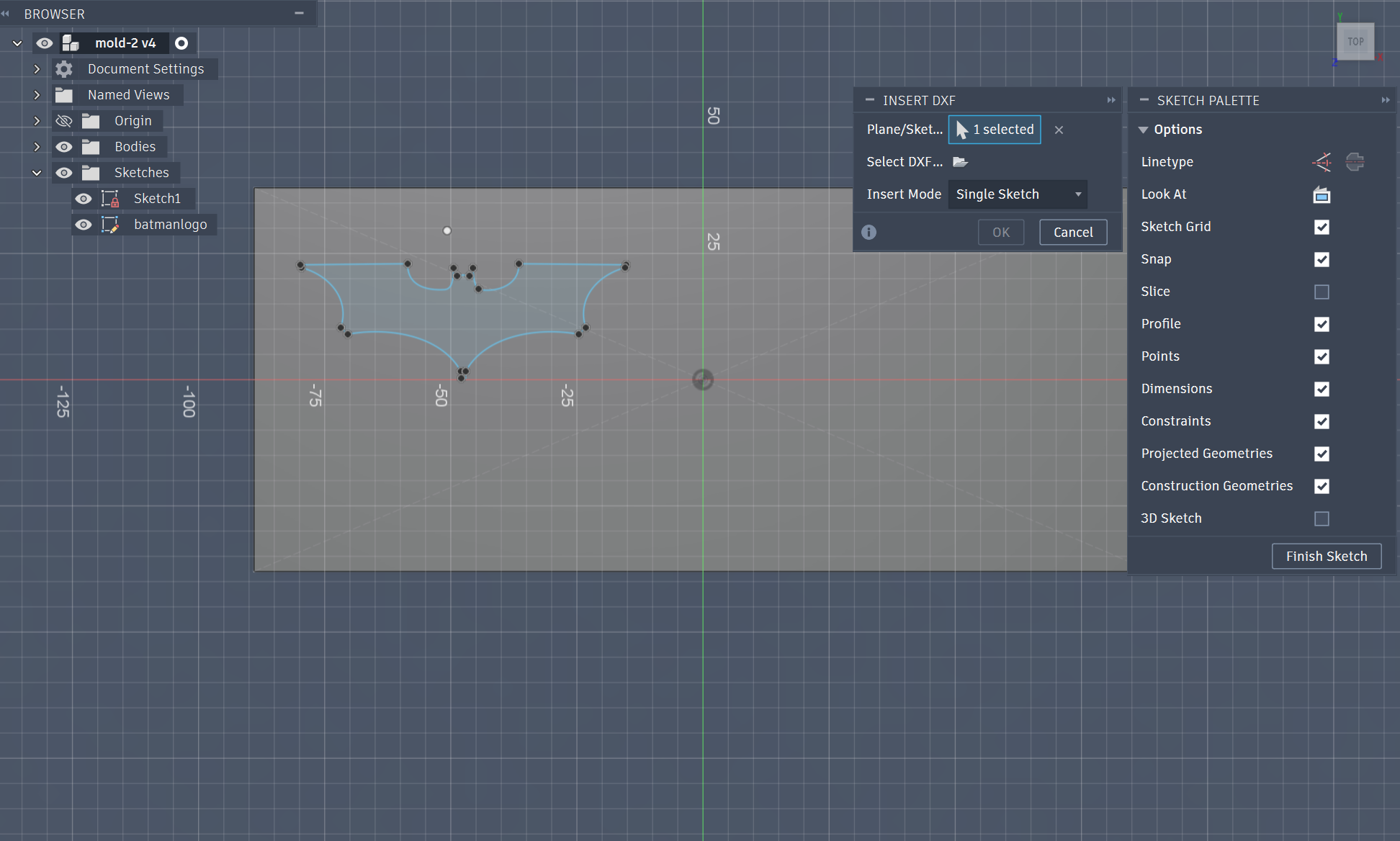Screen dimensions: 1400x841
Task: Hide the Sketches folder
Action: pos(64,173)
